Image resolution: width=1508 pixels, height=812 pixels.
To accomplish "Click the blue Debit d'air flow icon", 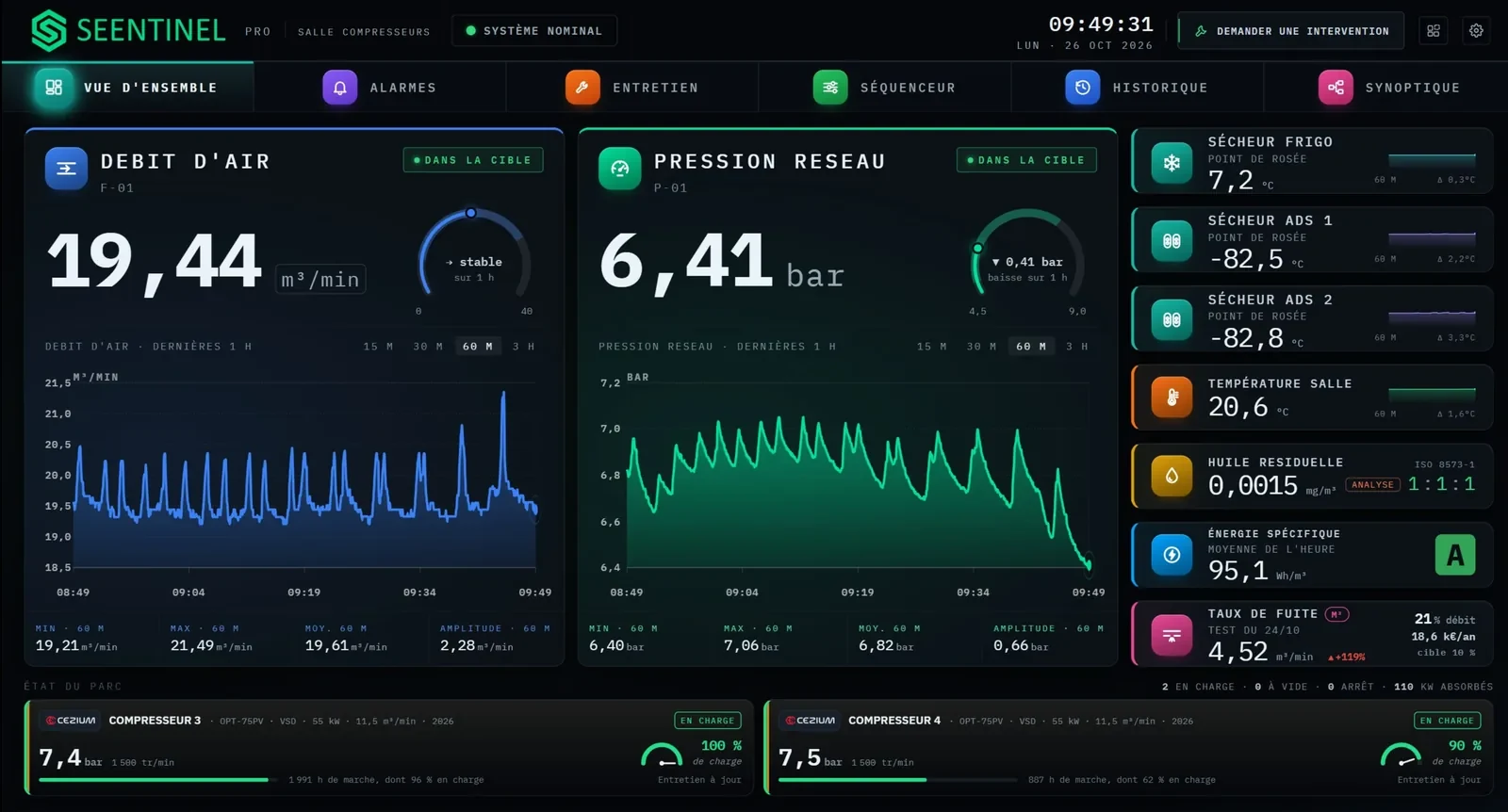I will coord(66,169).
